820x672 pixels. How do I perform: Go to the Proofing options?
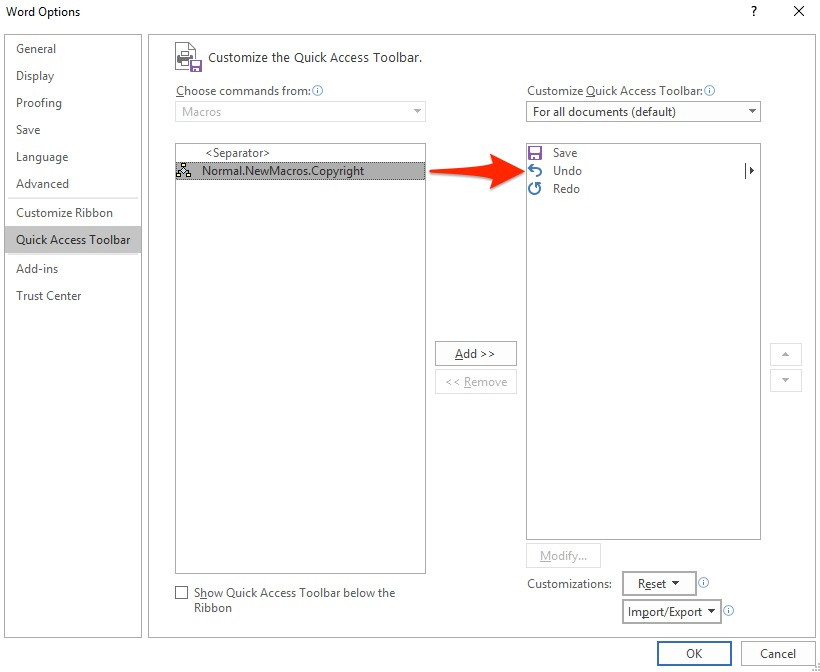[x=39, y=103]
